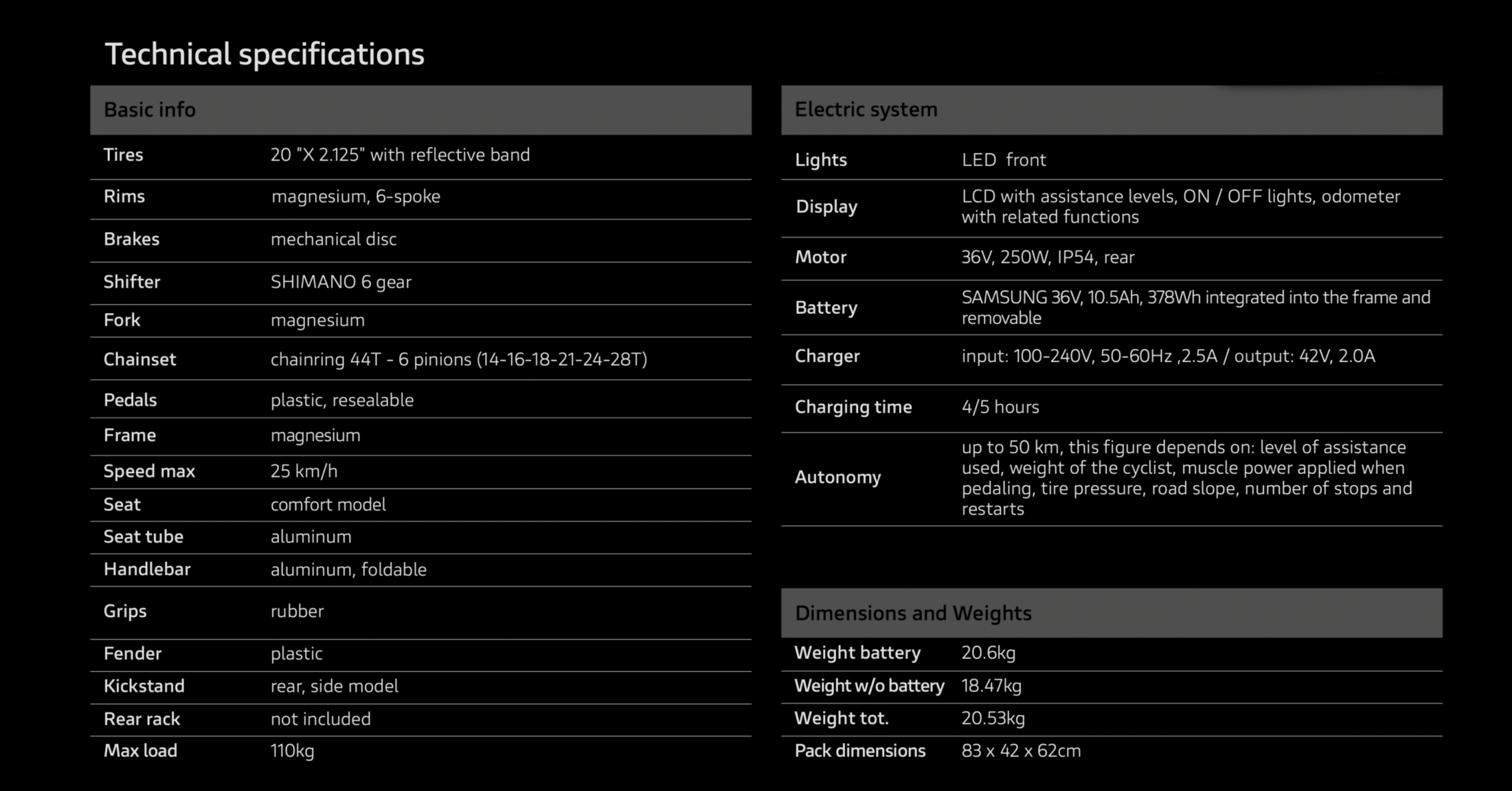The width and height of the screenshot is (1512, 791).
Task: Click the Lights row label
Action: point(821,159)
